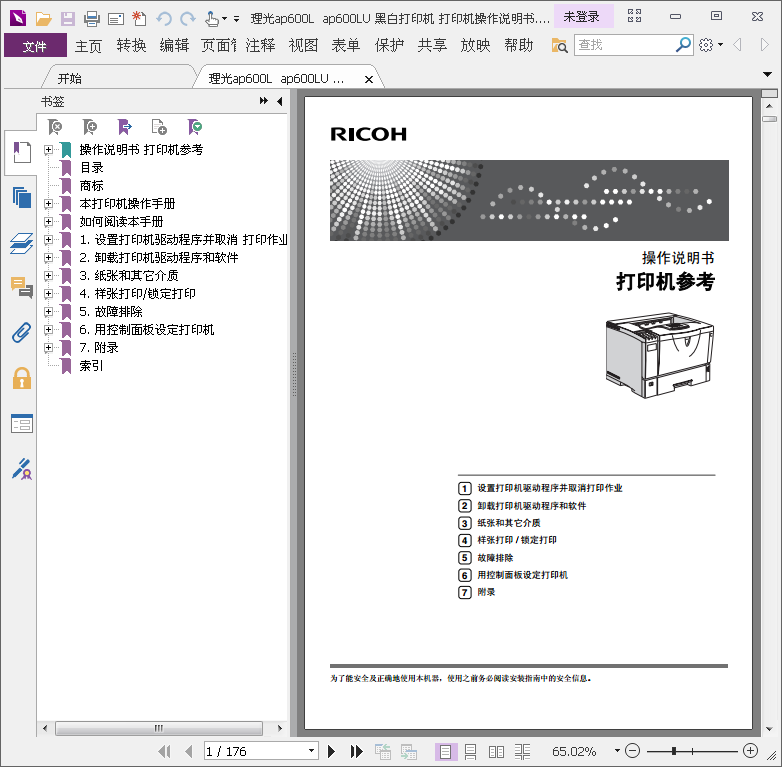Select the 索引 bookmark

[x=92, y=366]
